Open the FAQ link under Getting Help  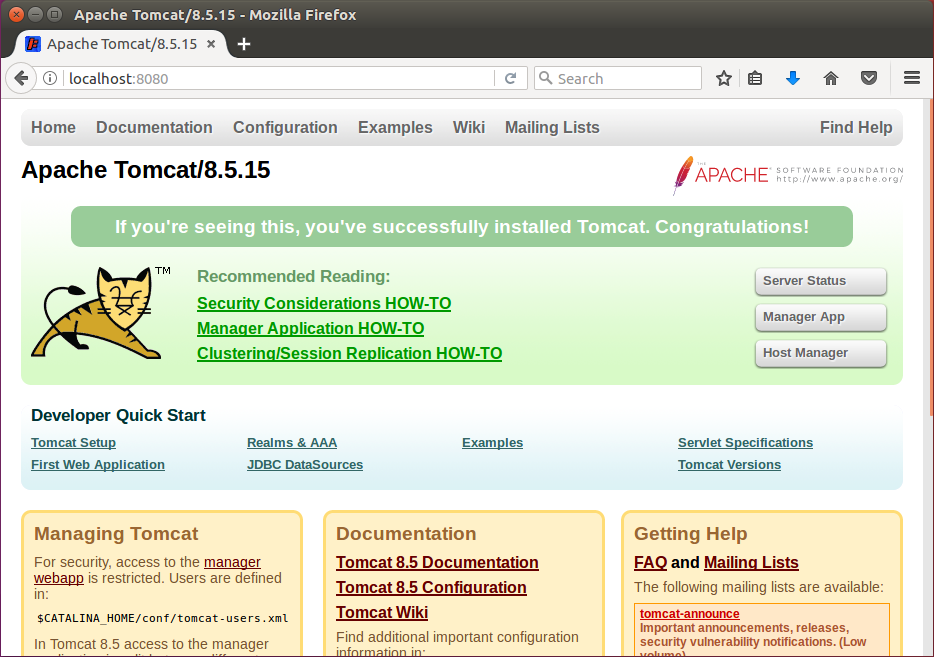click(650, 562)
